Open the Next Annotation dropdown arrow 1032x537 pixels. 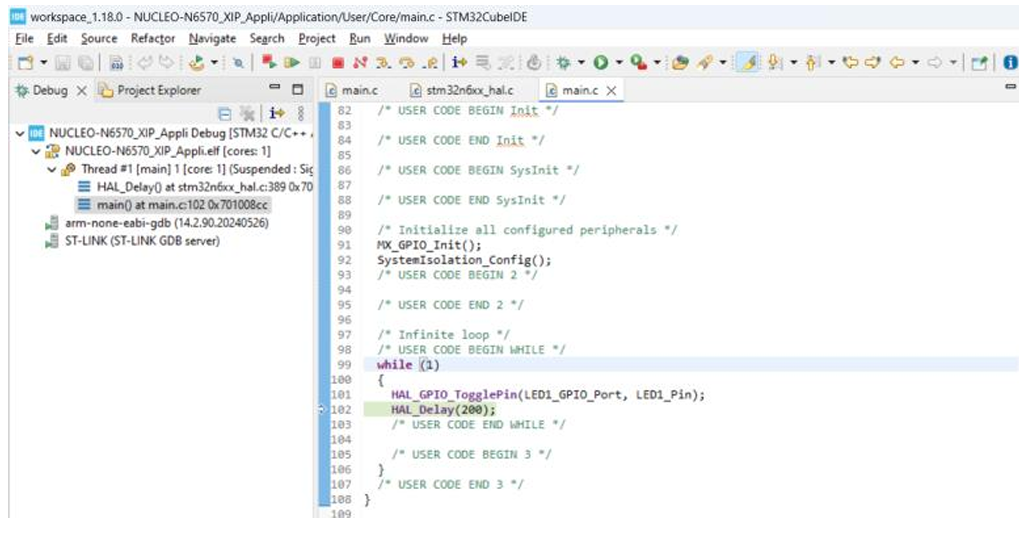point(794,63)
